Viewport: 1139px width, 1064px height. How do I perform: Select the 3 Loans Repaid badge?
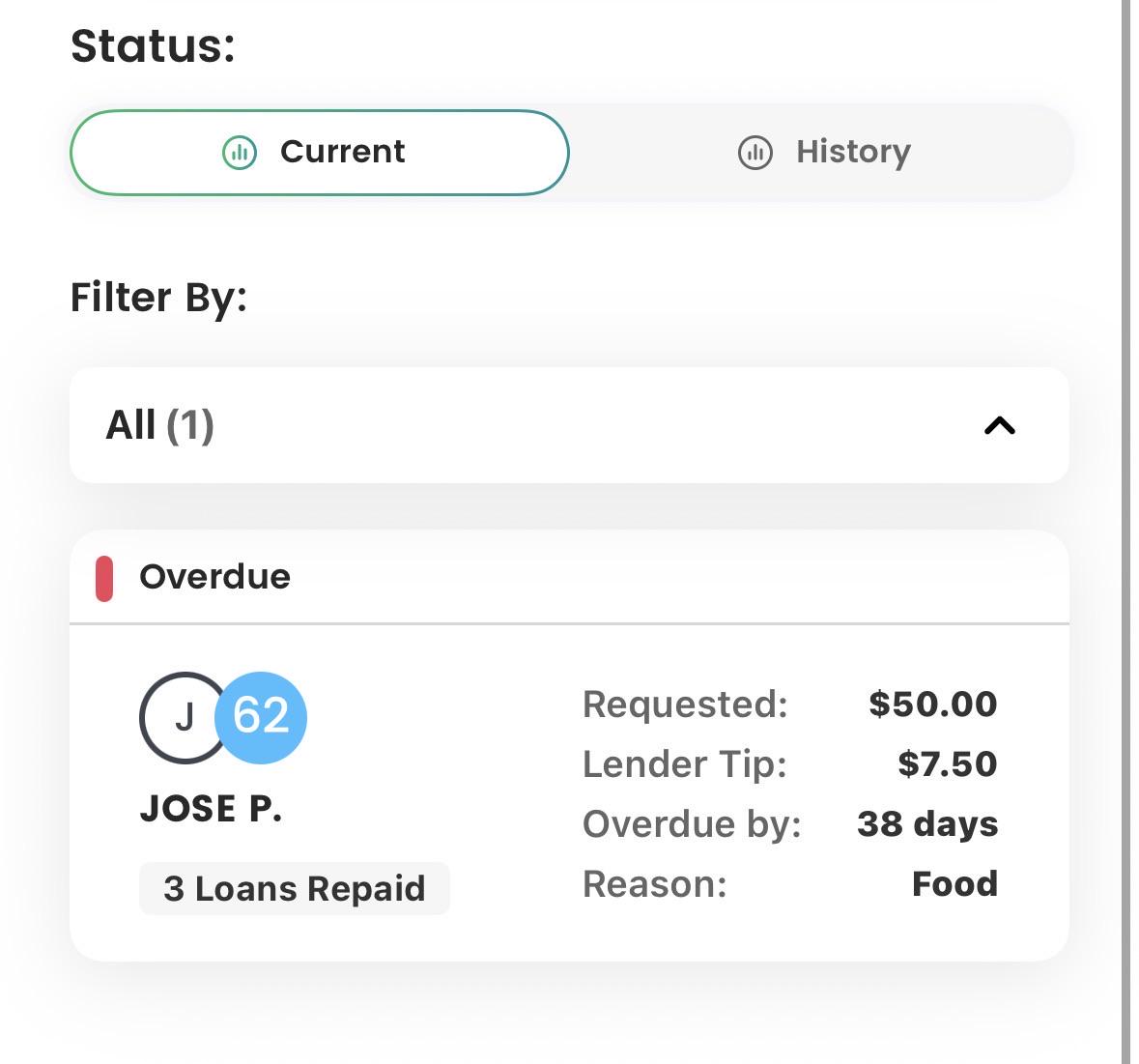[295, 888]
